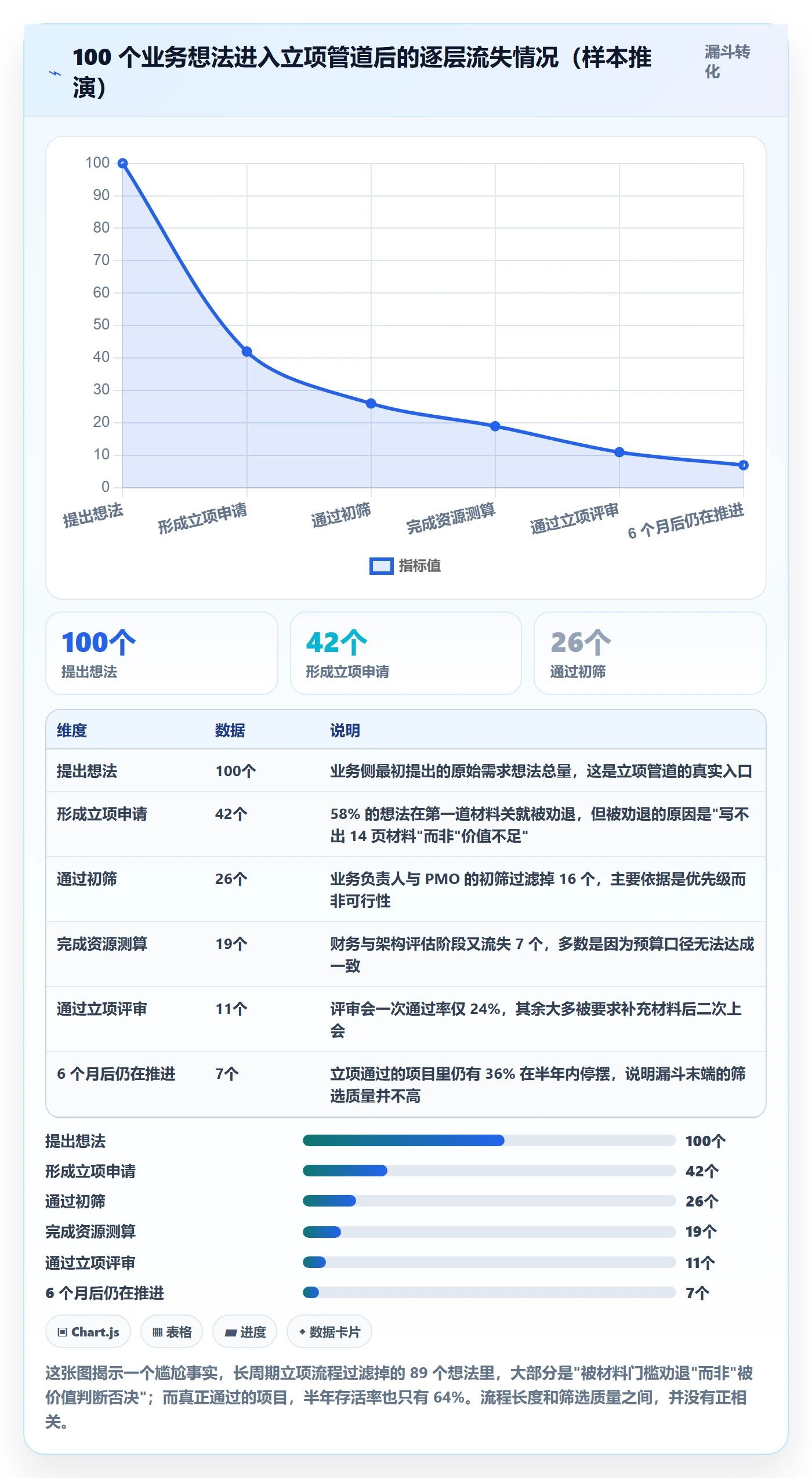Image resolution: width=812 pixels, height=1478 pixels.
Task: Click the x-axis label 完成资源测算
Action: (x=451, y=518)
